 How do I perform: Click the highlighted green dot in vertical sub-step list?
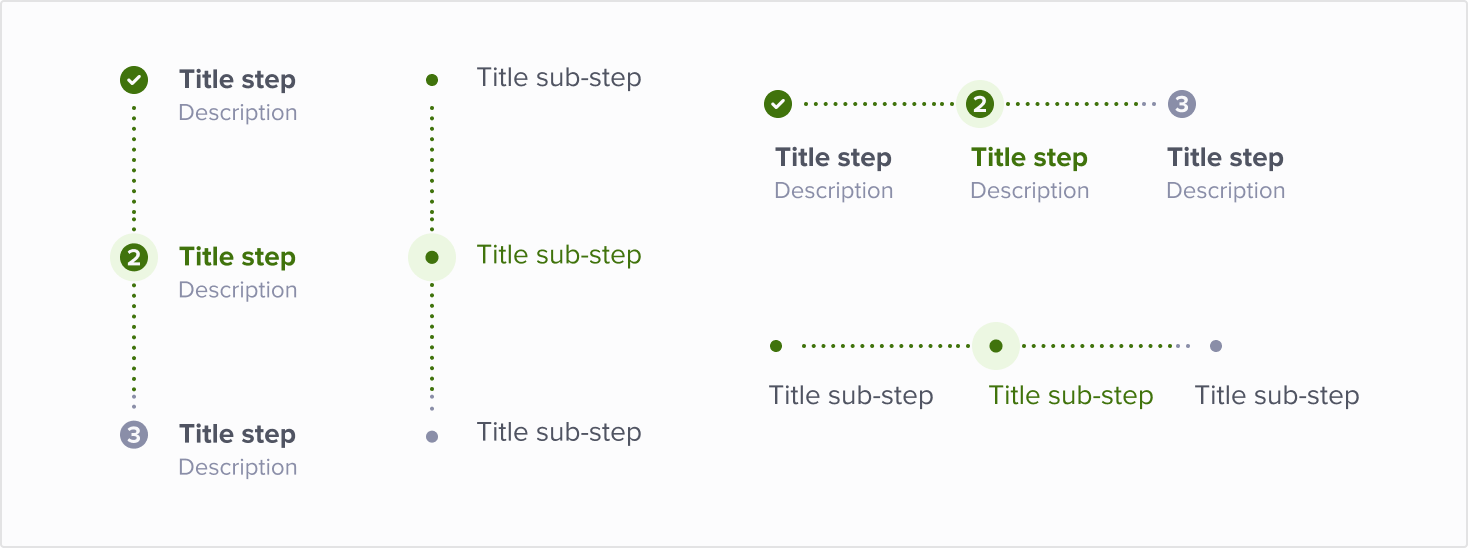pos(432,258)
